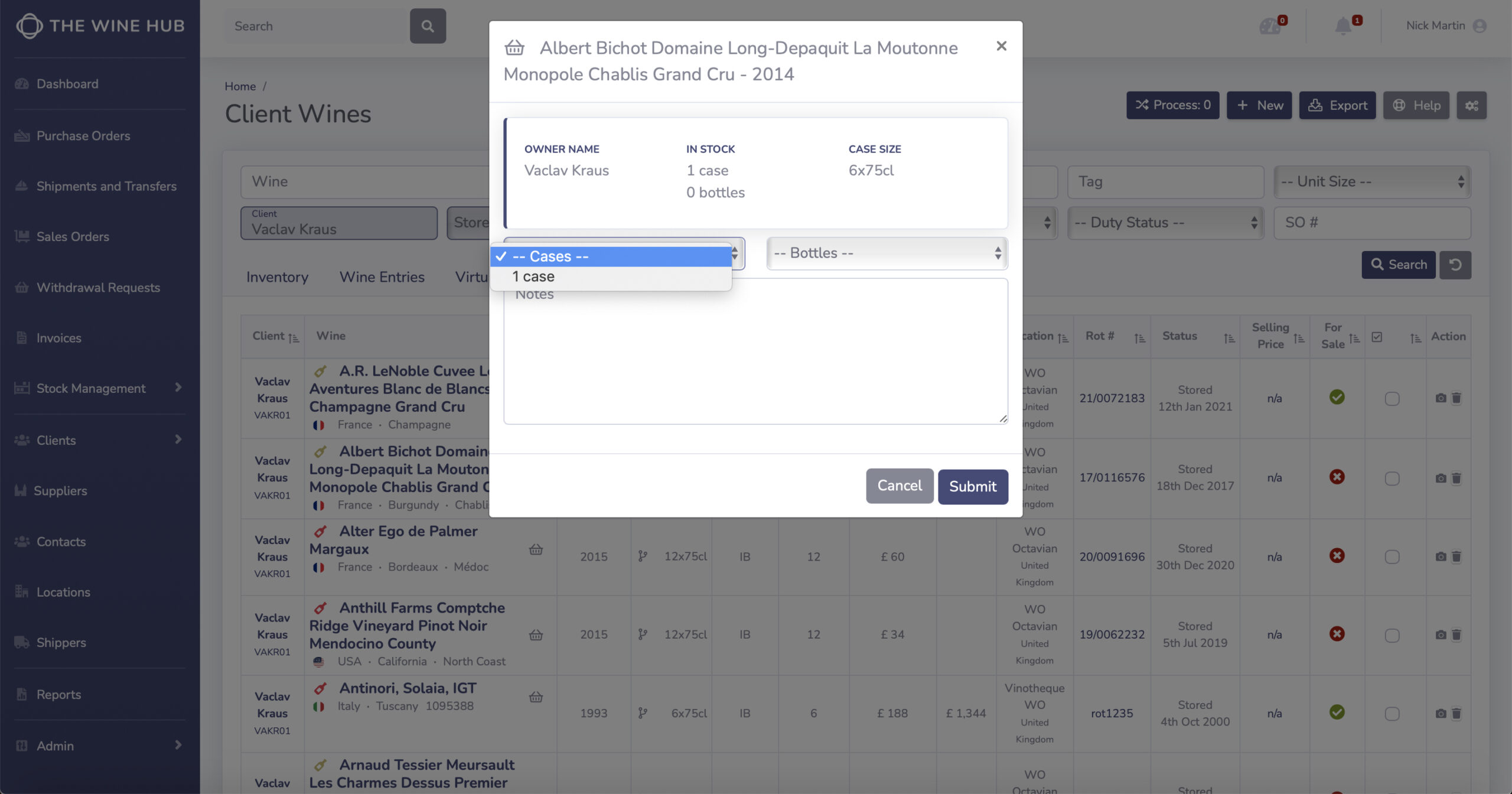Screen dimensions: 1512x794
Task: Close the dialog with the X icon
Action: (x=1001, y=45)
